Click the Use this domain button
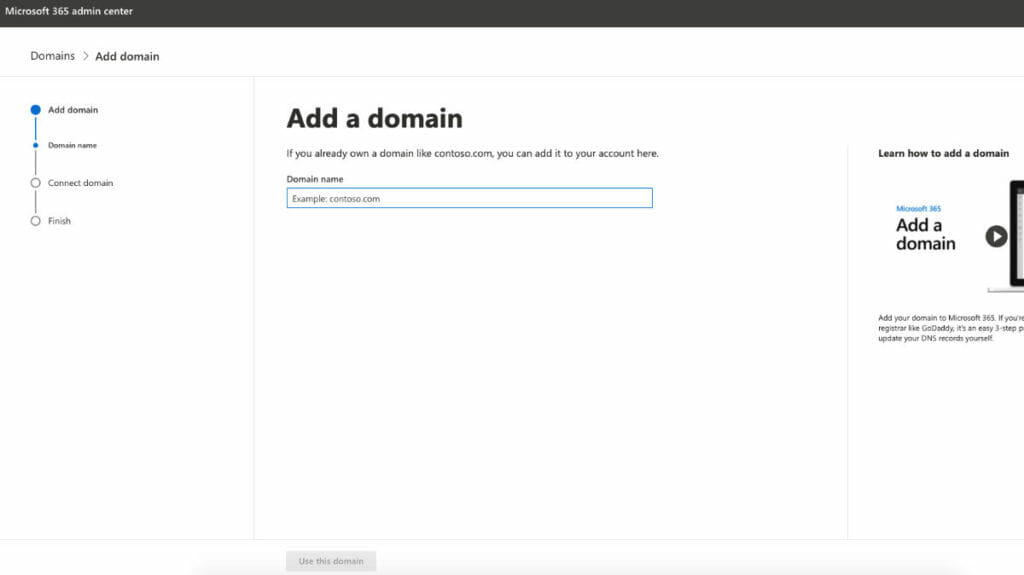The width and height of the screenshot is (1024, 575). click(x=331, y=561)
